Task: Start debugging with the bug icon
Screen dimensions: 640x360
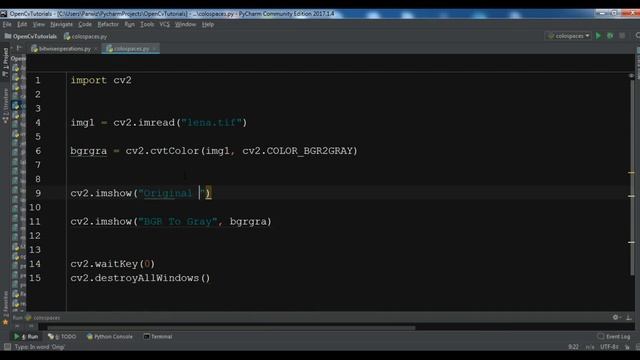Action: 610,36
